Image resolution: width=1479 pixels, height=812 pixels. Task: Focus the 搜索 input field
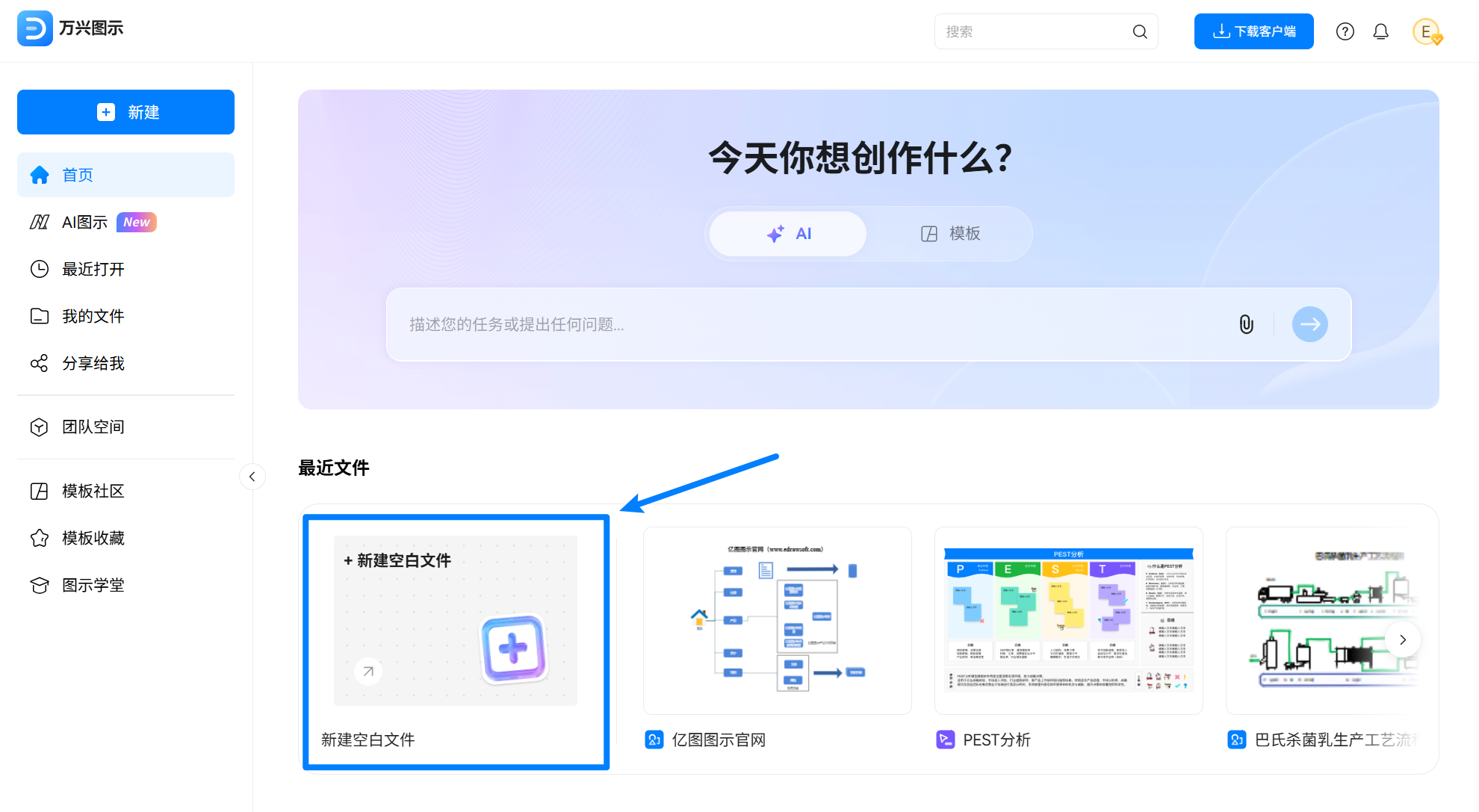pos(1046,31)
